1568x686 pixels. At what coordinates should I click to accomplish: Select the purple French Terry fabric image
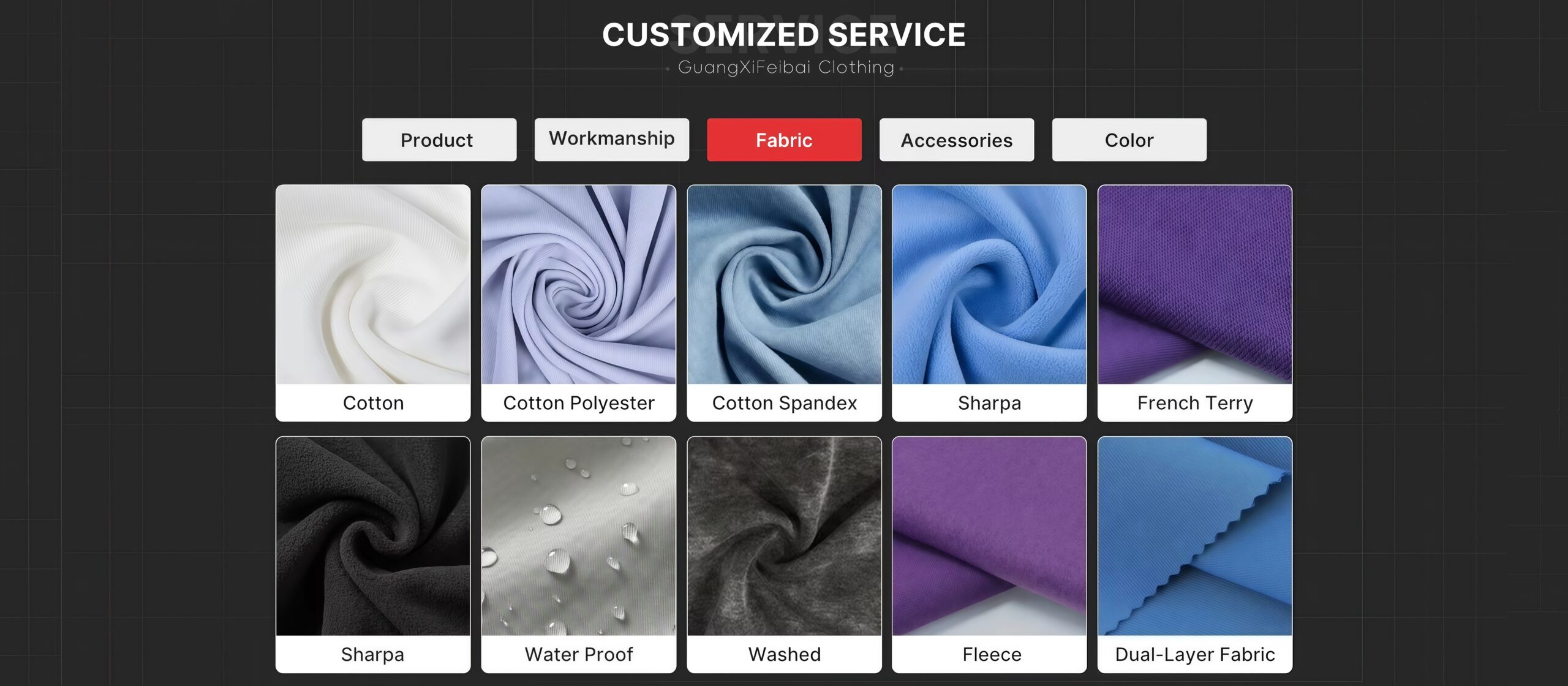tap(1195, 285)
